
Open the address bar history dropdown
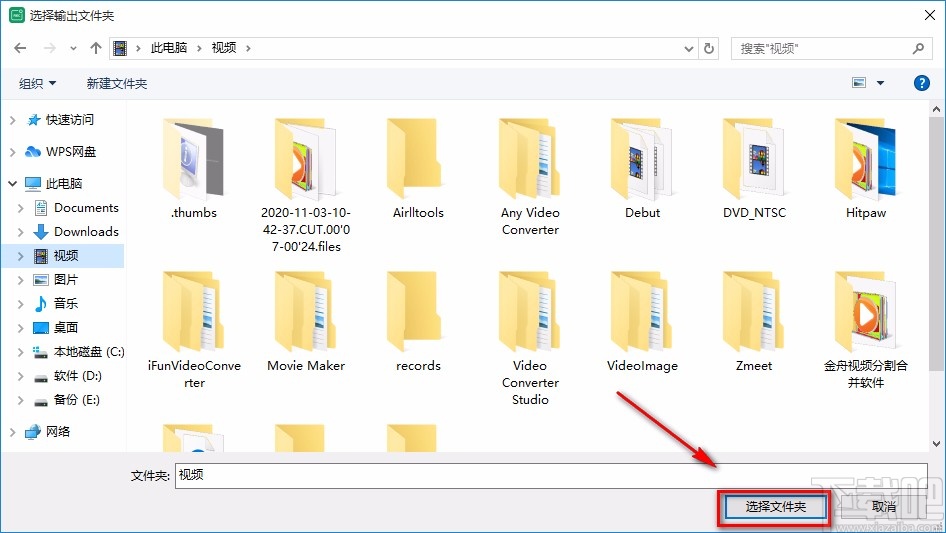pyautogui.click(x=688, y=48)
